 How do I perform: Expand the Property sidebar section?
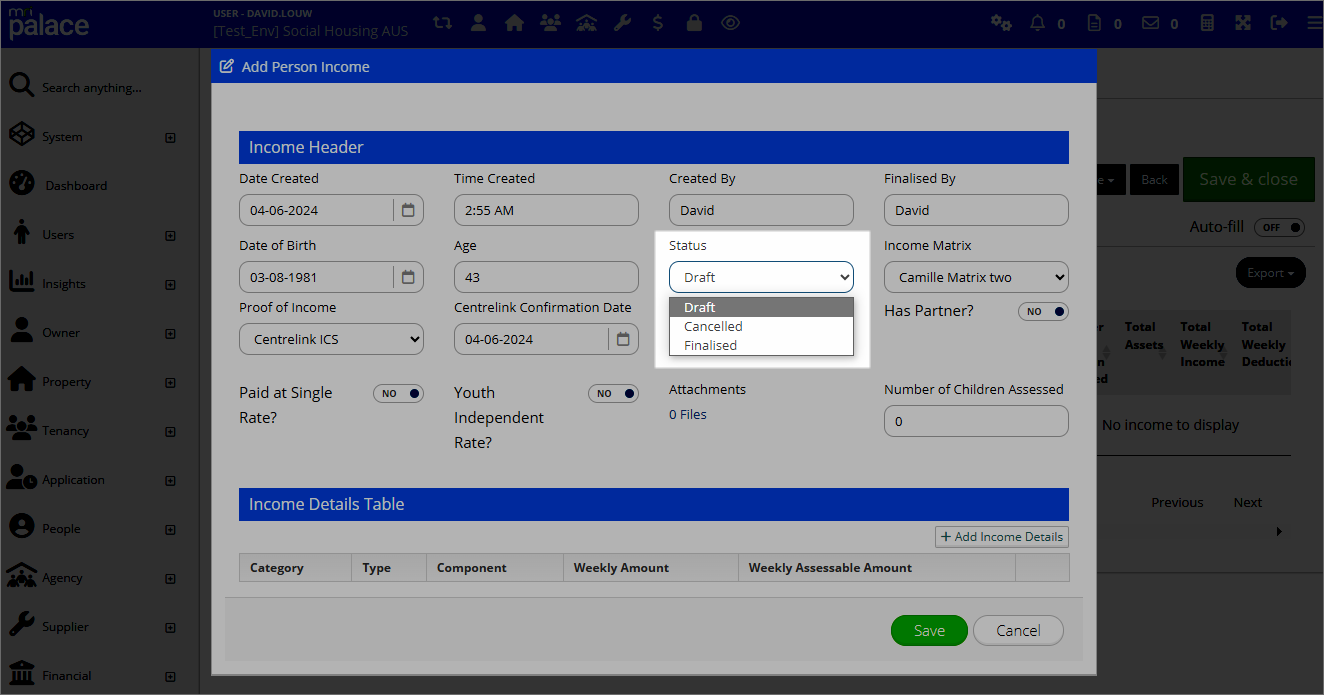coord(170,382)
